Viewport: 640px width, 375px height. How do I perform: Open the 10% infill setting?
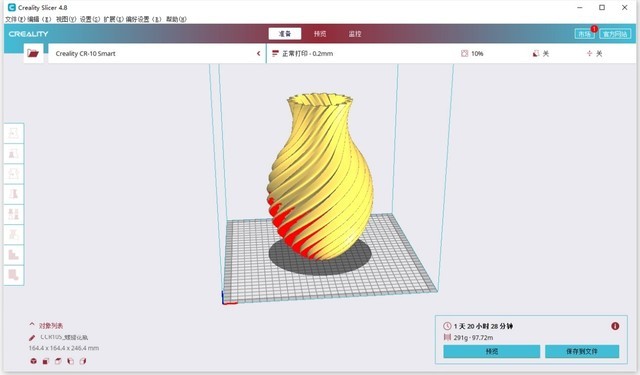pos(472,53)
